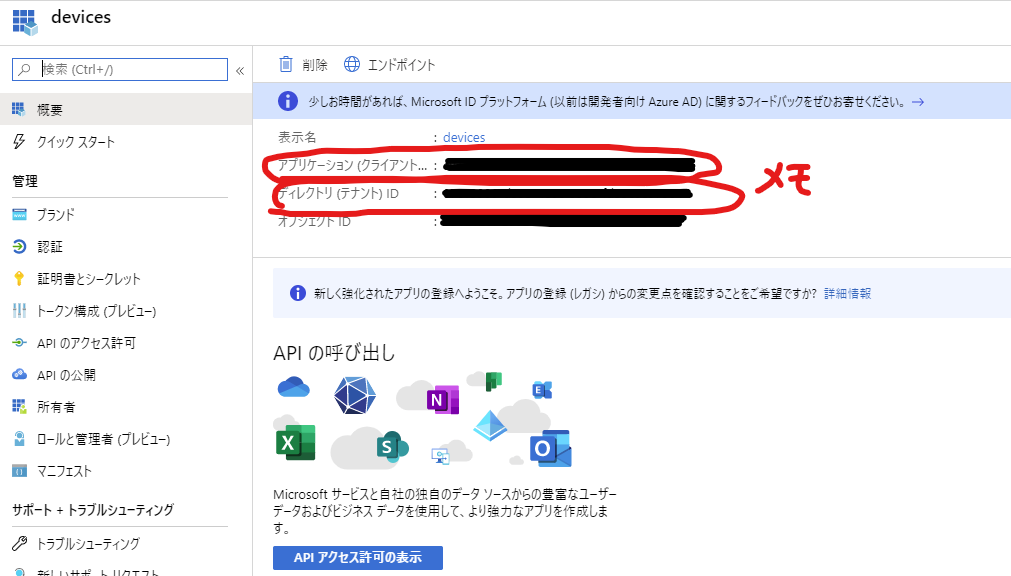This screenshot has width=1011, height=576.
Task: Click the ブランド icon
Action: point(19,214)
